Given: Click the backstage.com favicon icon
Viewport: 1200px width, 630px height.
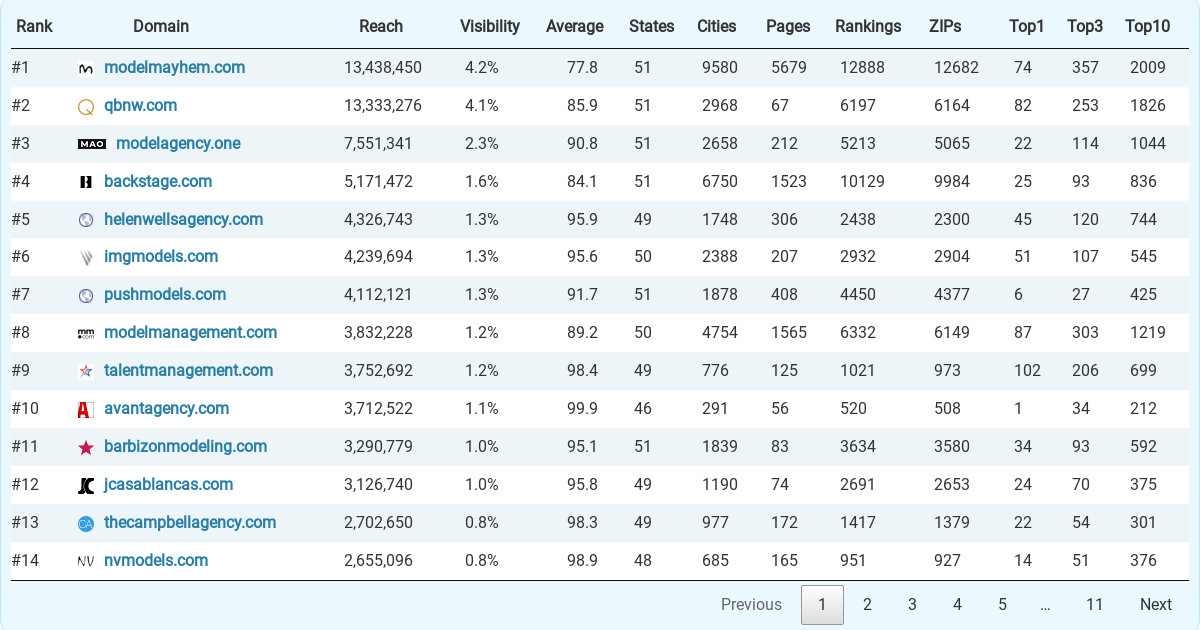Looking at the screenshot, I should (86, 182).
